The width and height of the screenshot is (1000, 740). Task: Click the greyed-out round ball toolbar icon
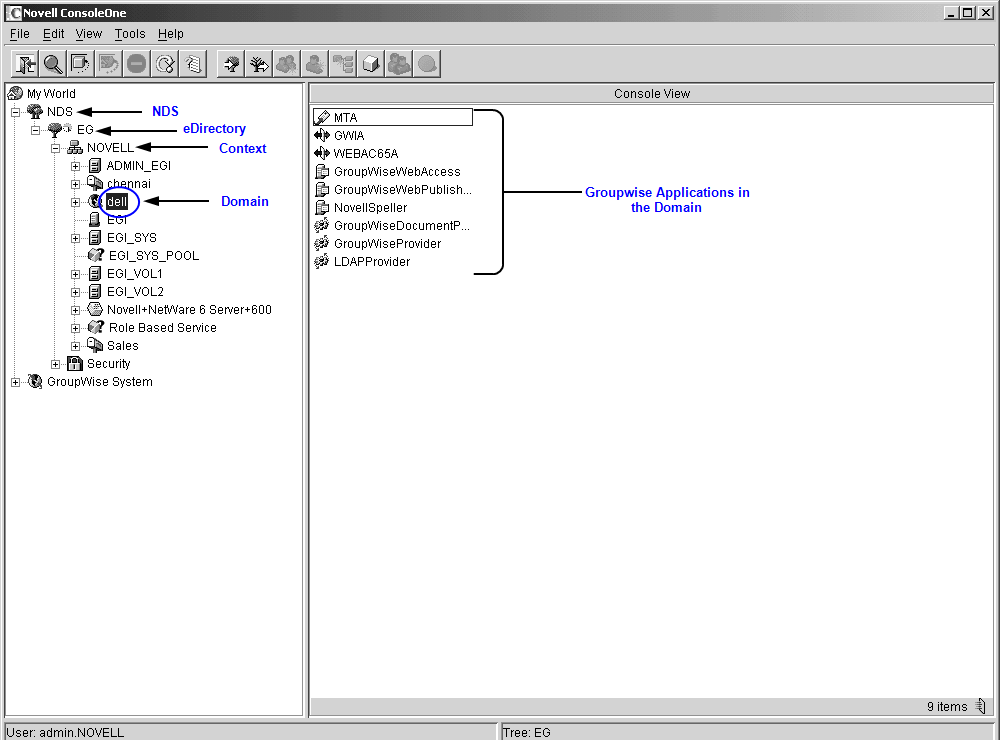[427, 64]
